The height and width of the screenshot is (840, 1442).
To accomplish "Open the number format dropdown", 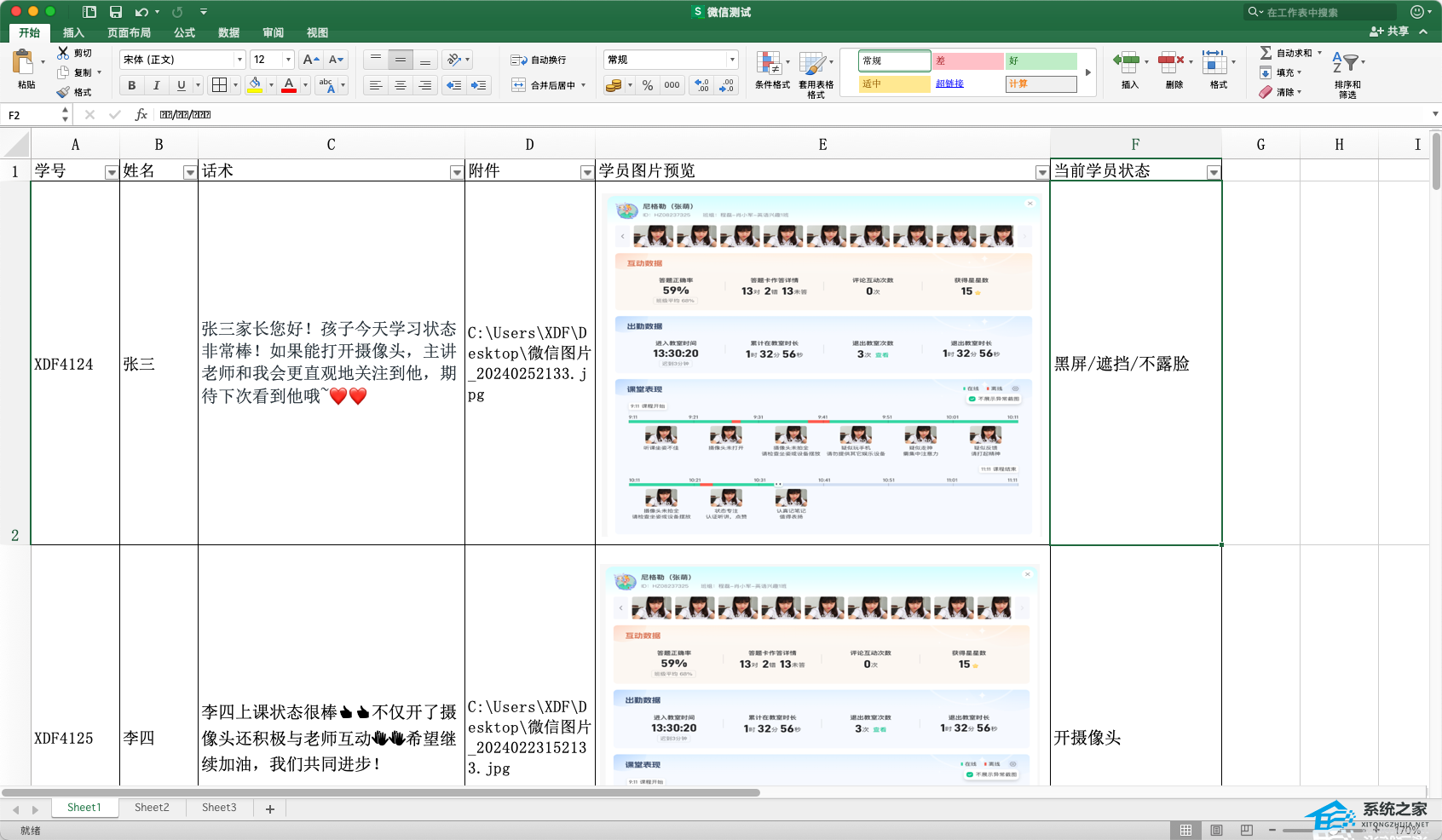I will pos(731,60).
